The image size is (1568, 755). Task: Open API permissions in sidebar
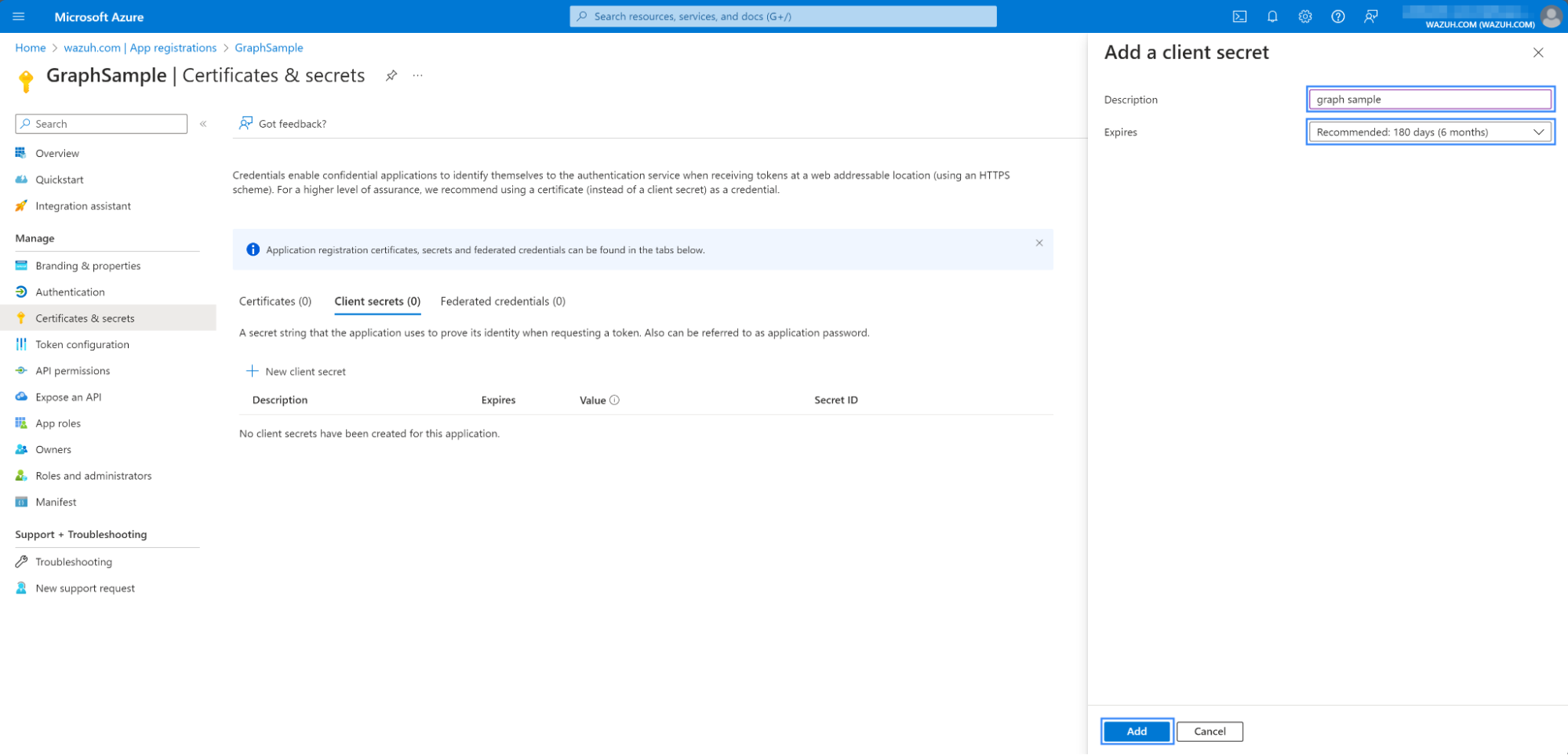72,371
